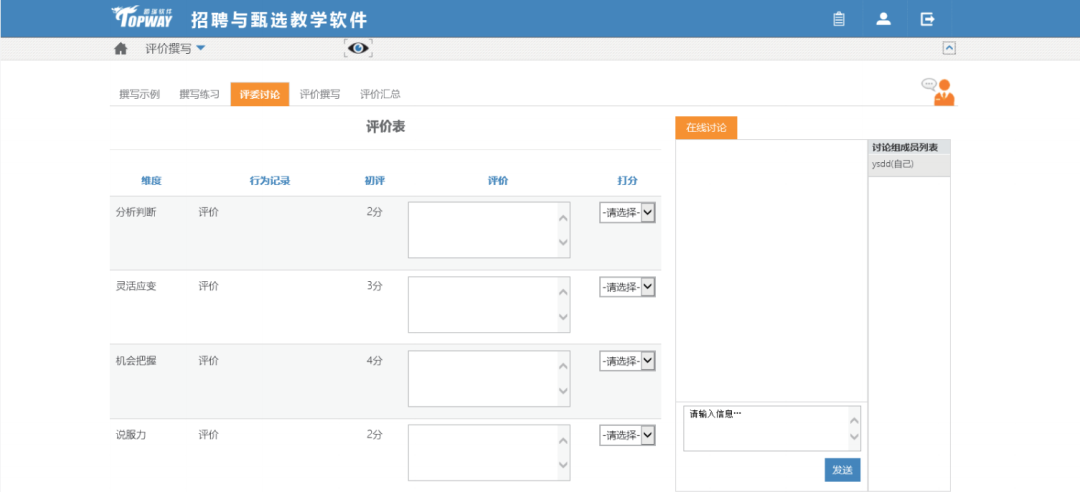The image size is (1080, 492).
Task: Open the user profile icon
Action: pos(883,19)
